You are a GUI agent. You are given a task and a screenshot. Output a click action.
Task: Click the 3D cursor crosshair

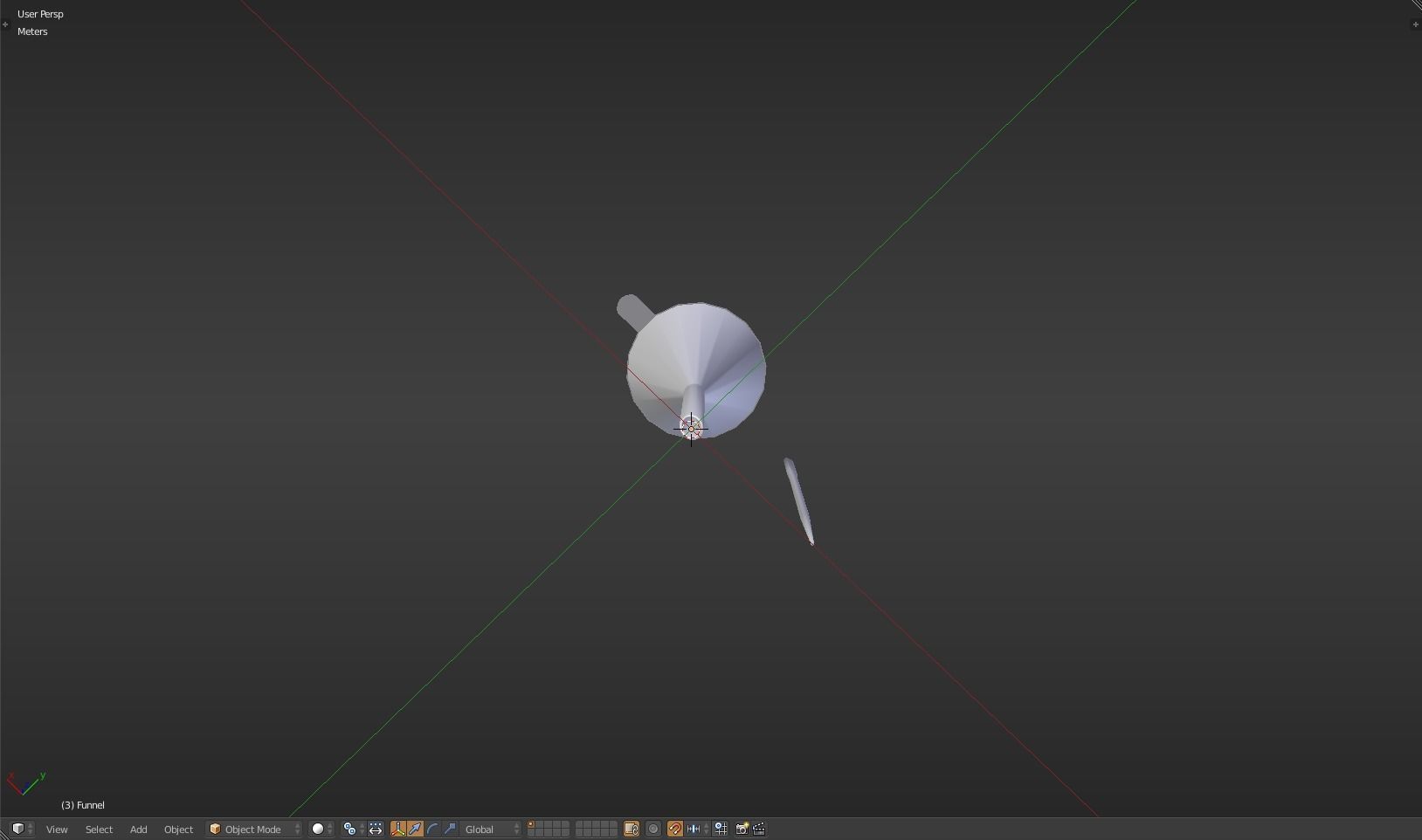(691, 429)
